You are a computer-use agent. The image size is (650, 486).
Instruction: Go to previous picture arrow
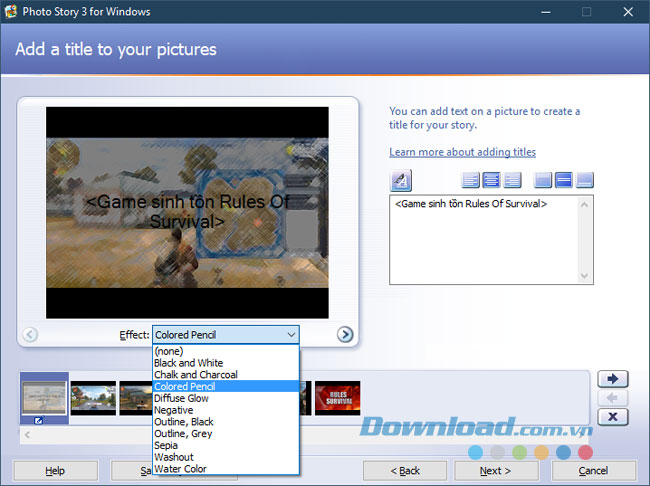(30, 334)
